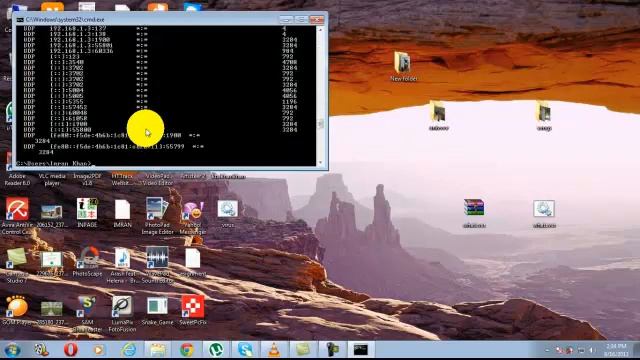Screen dimensions: 640x360
Task: Open Sticky Notes from the taskbar
Action: pos(303,350)
